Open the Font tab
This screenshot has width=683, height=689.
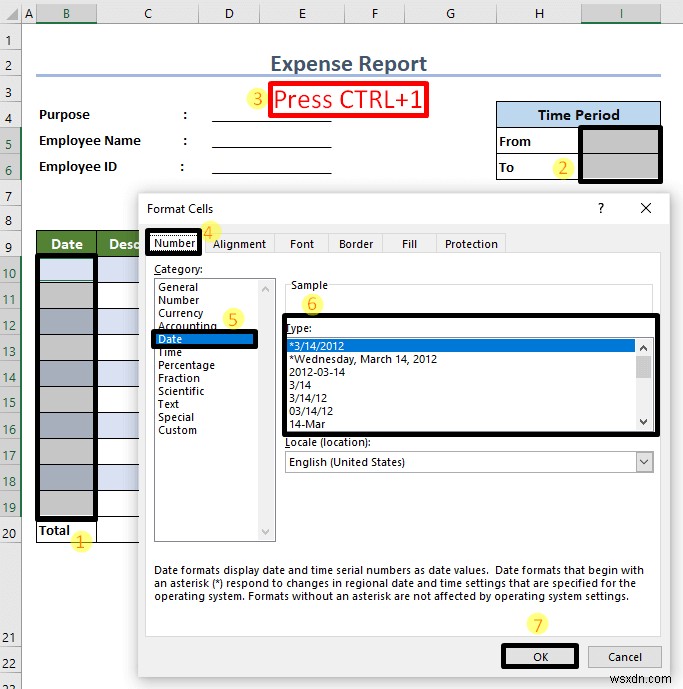click(x=302, y=244)
